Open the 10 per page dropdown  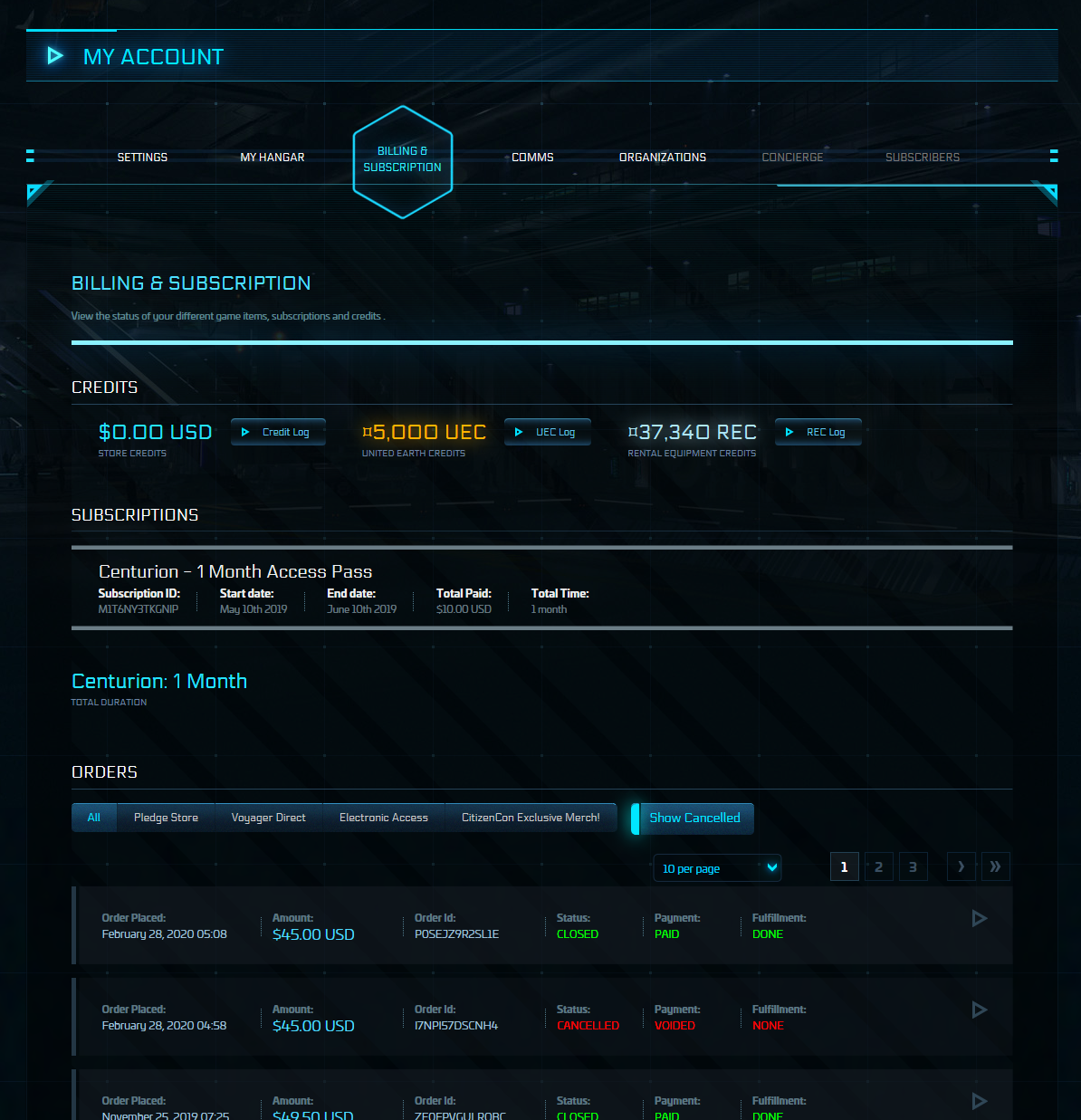(x=717, y=868)
